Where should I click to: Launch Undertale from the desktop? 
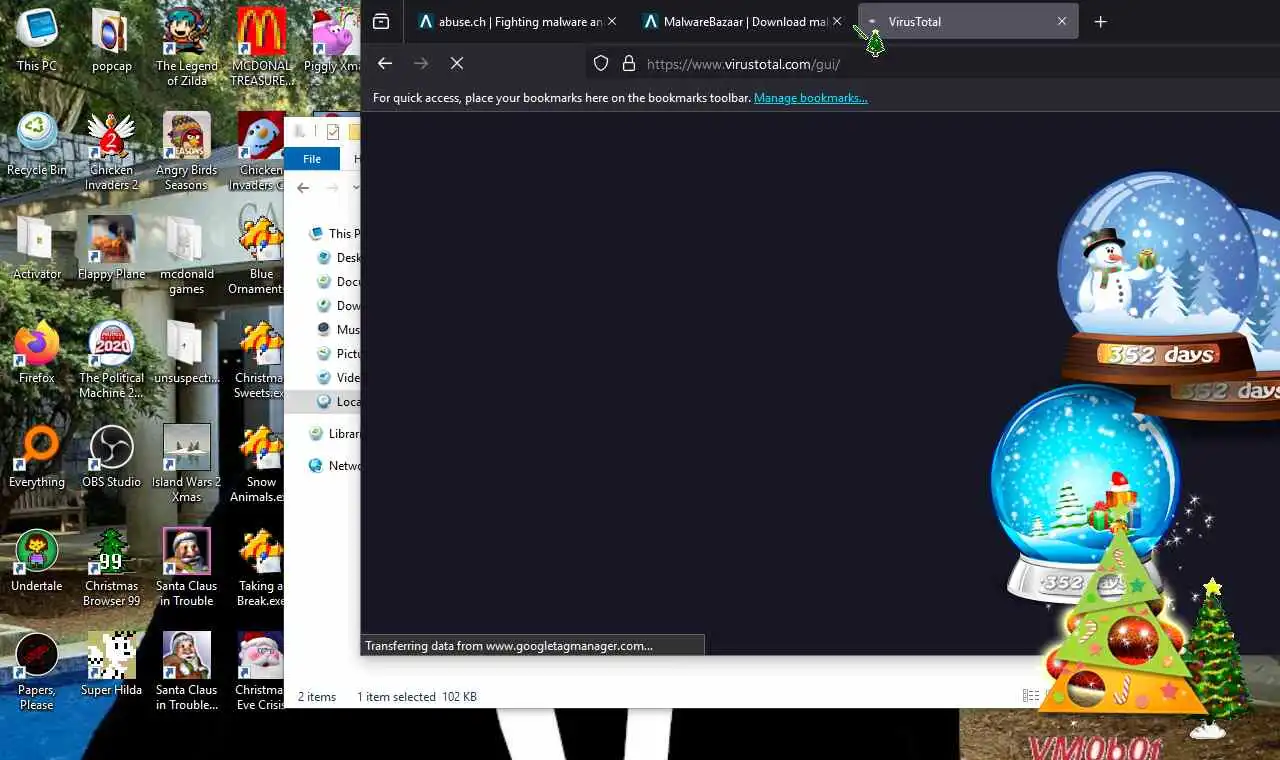pos(37,560)
